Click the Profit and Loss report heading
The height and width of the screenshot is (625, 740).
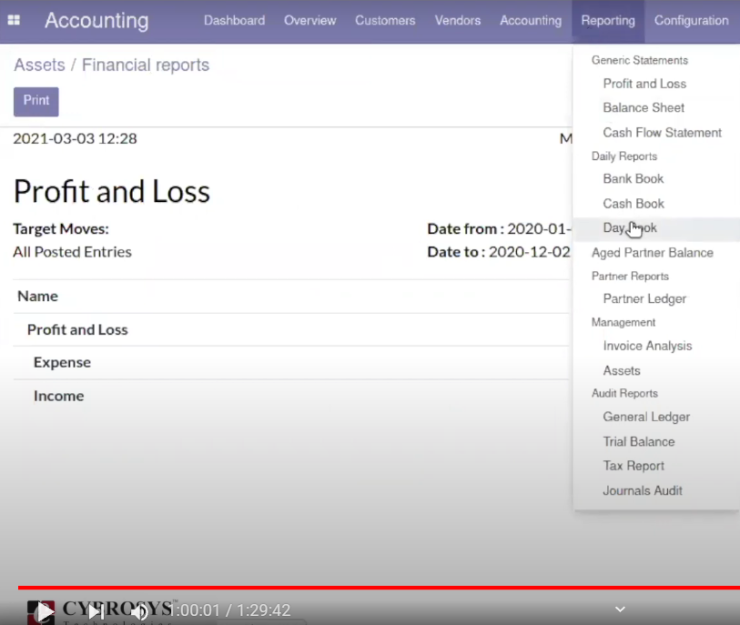tap(112, 192)
